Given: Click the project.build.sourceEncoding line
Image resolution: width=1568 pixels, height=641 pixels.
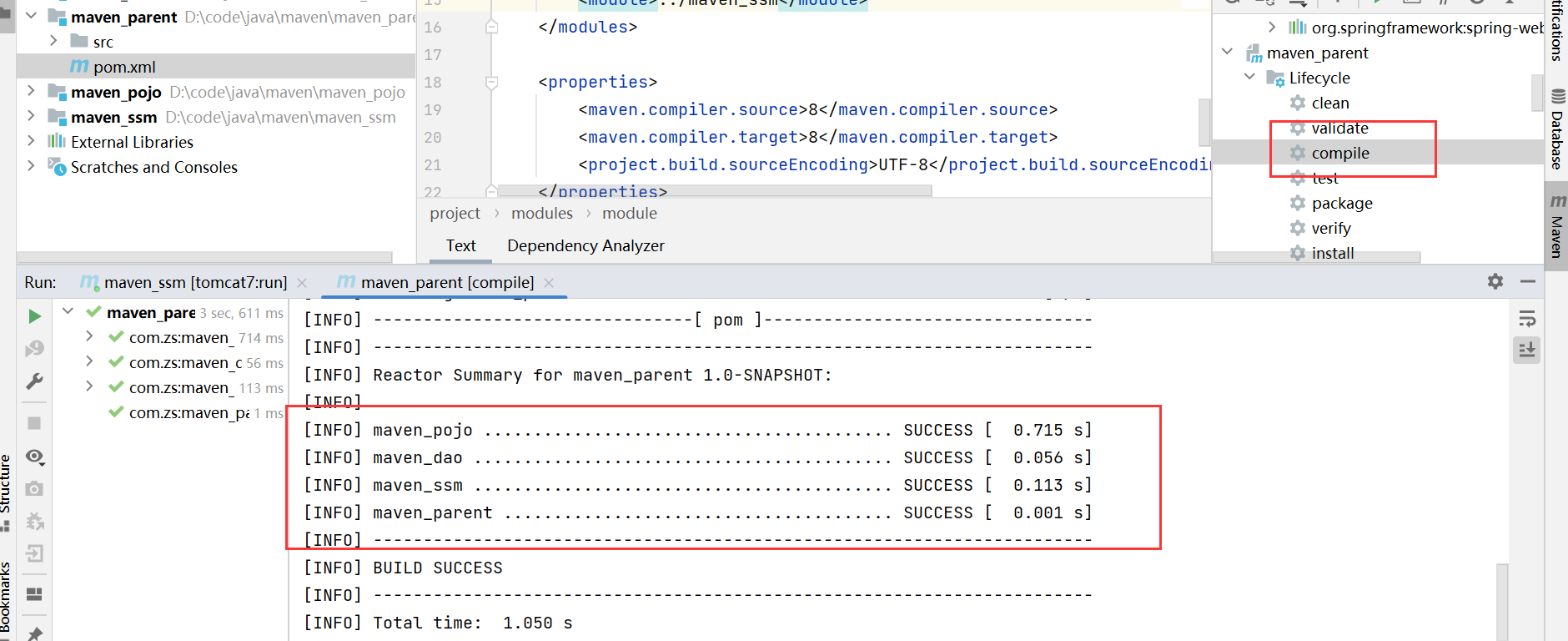Looking at the screenshot, I should [x=895, y=165].
